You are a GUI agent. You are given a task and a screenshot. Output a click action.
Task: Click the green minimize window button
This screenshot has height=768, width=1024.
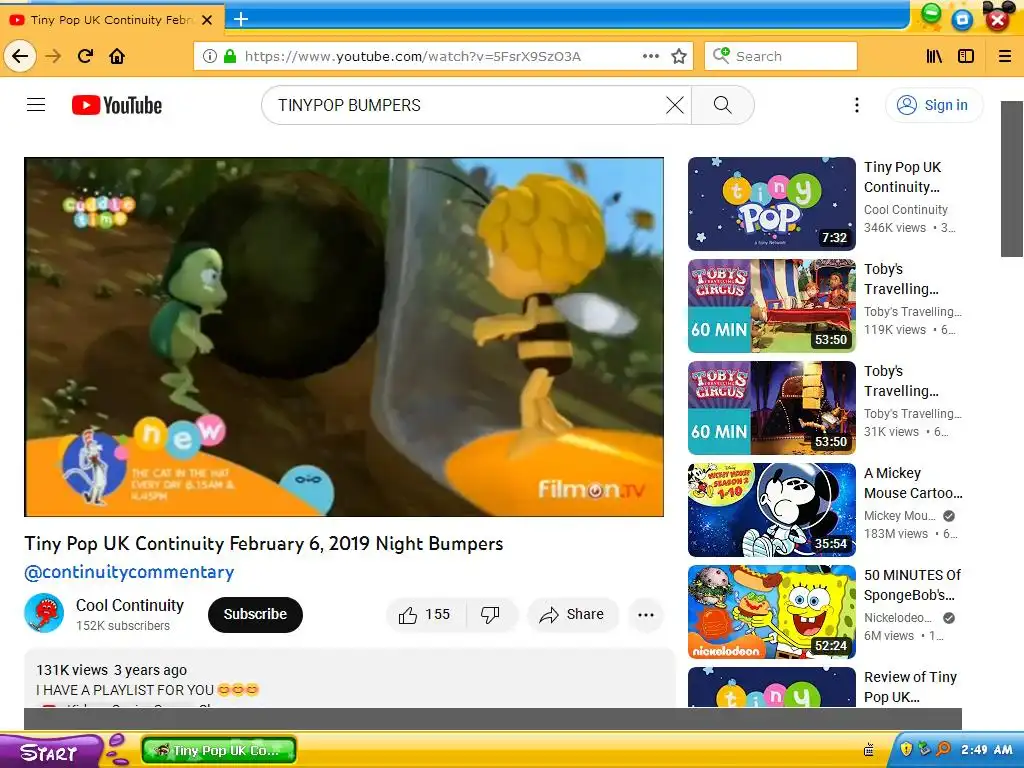tap(932, 13)
